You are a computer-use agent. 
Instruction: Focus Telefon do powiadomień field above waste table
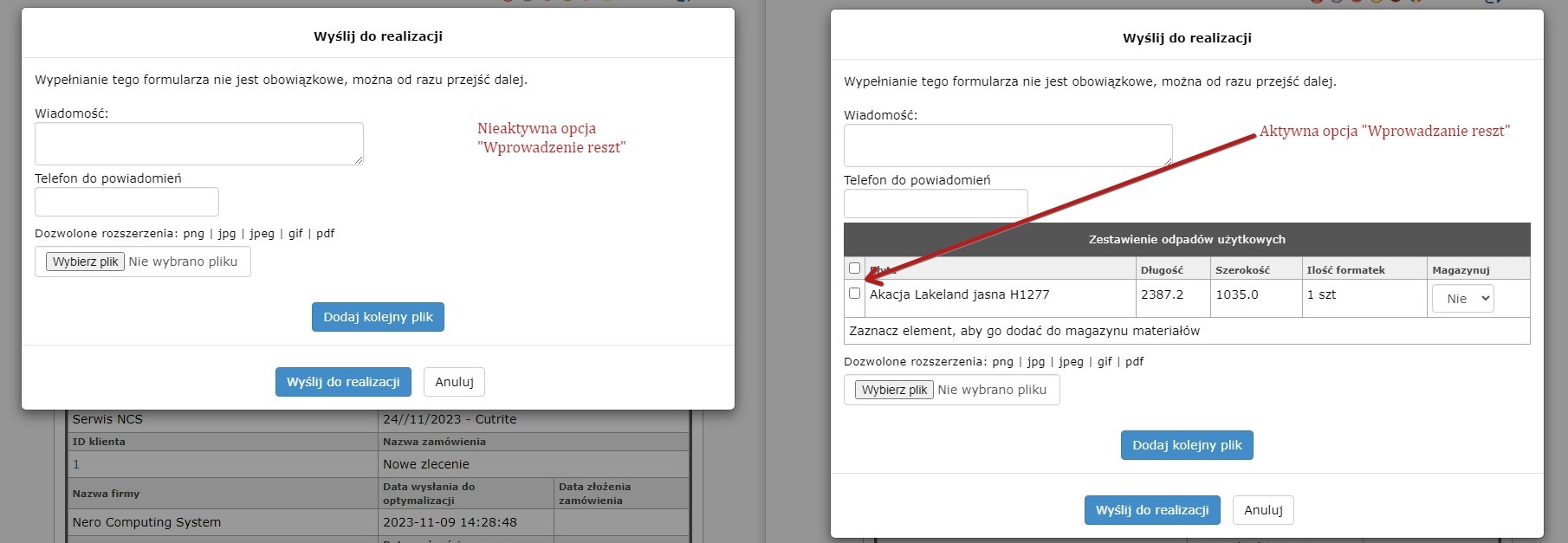tap(936, 204)
